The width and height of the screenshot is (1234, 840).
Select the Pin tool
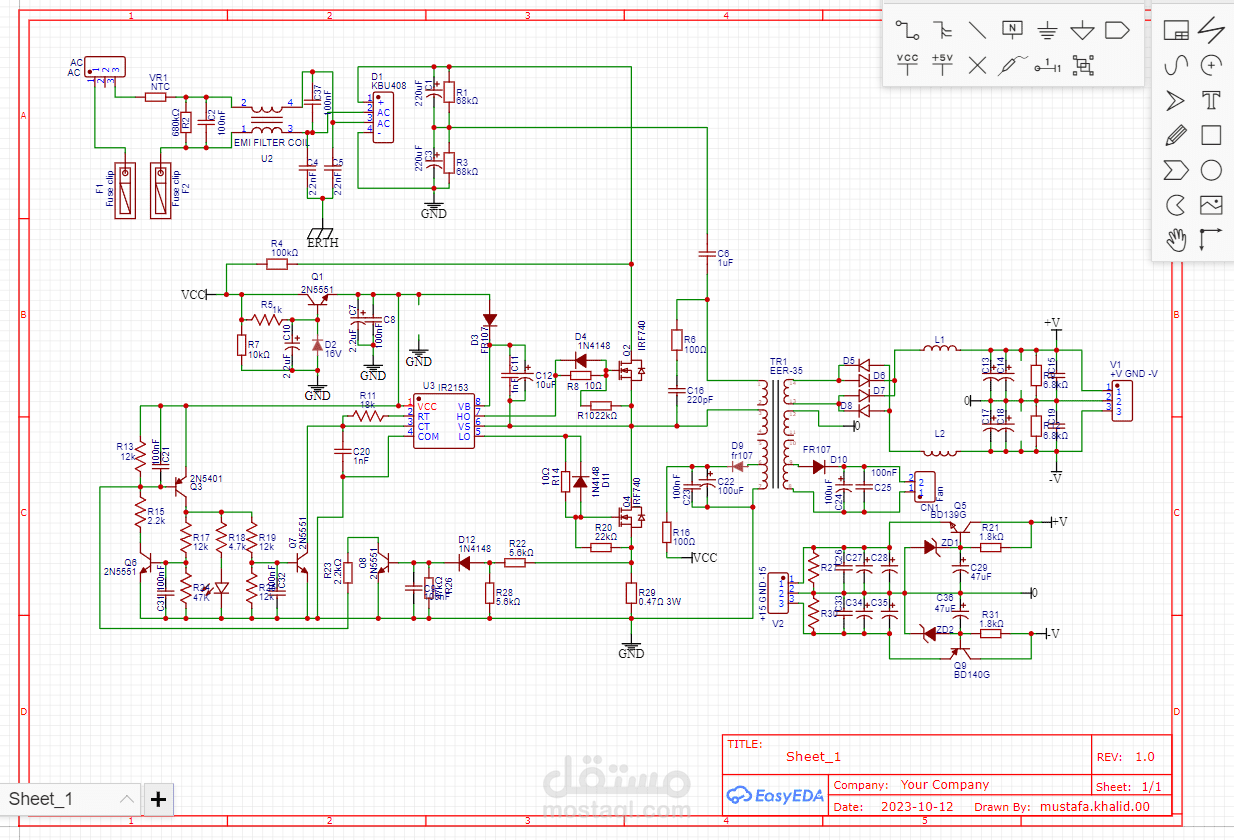tap(1047, 65)
